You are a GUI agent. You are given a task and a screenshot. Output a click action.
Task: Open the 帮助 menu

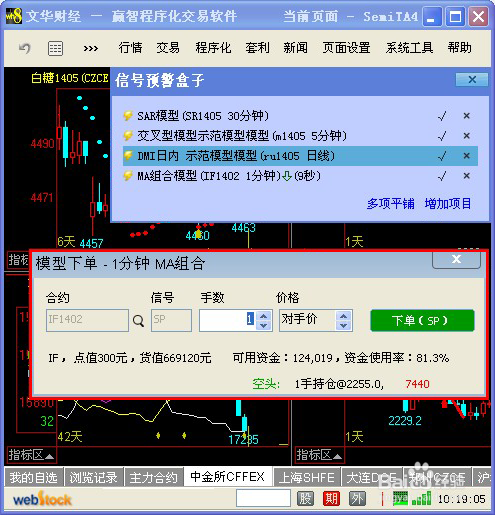click(460, 48)
